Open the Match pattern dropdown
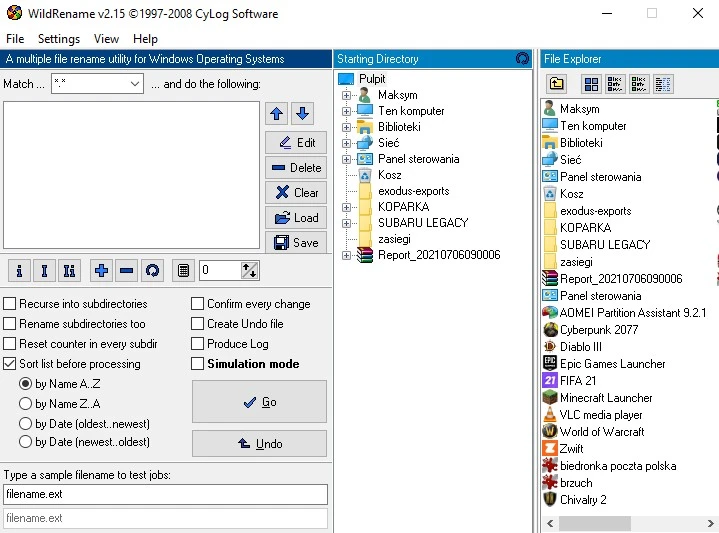The height and width of the screenshot is (533, 719). (x=136, y=84)
